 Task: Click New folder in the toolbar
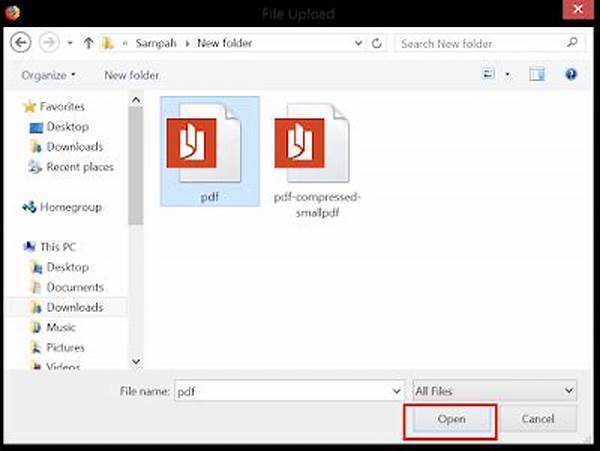(x=130, y=75)
